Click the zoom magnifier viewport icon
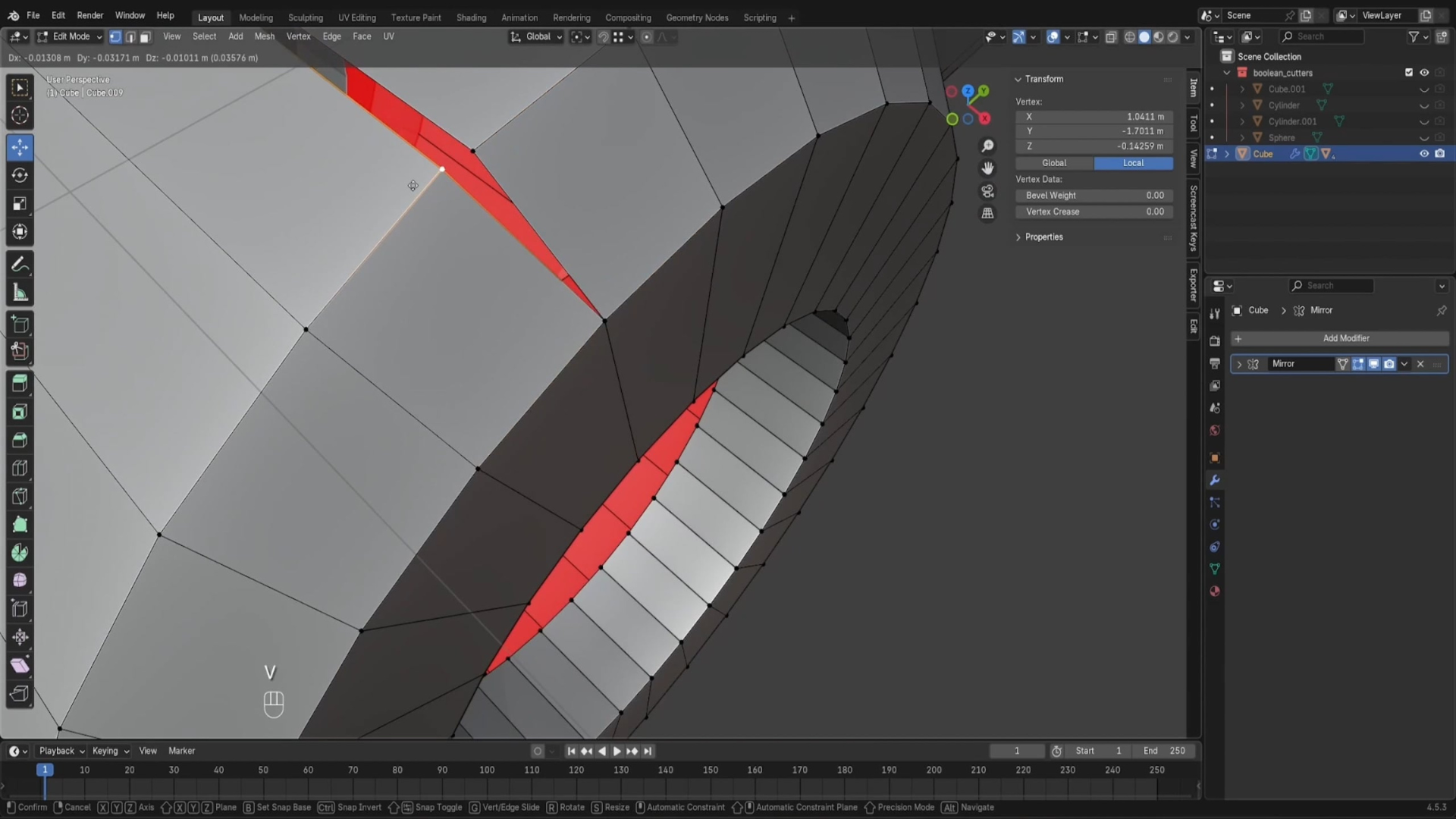The height and width of the screenshot is (819, 1456). [x=987, y=146]
